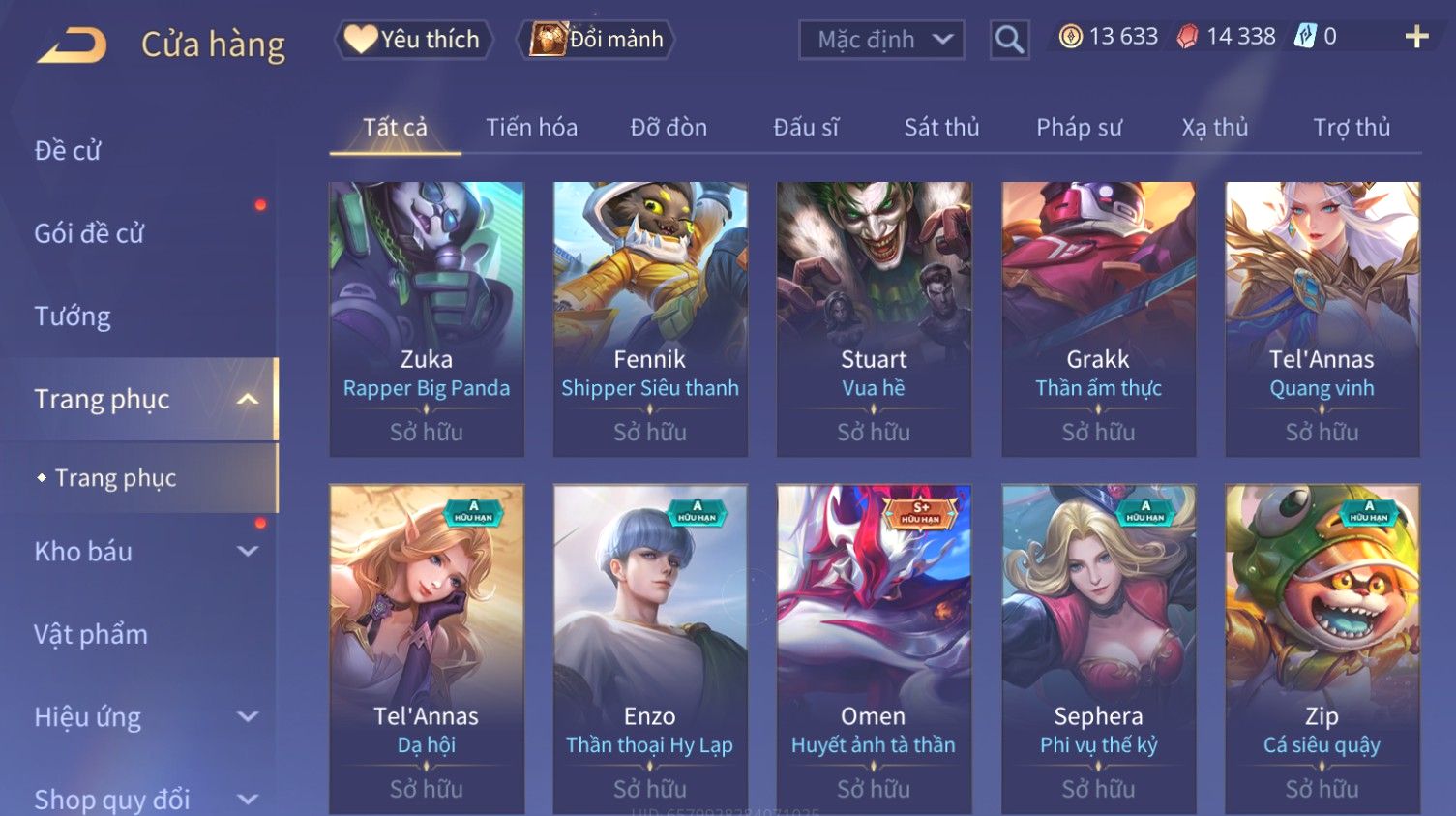
Task: Select the Tiến hóa filter tab
Action: pos(531,127)
